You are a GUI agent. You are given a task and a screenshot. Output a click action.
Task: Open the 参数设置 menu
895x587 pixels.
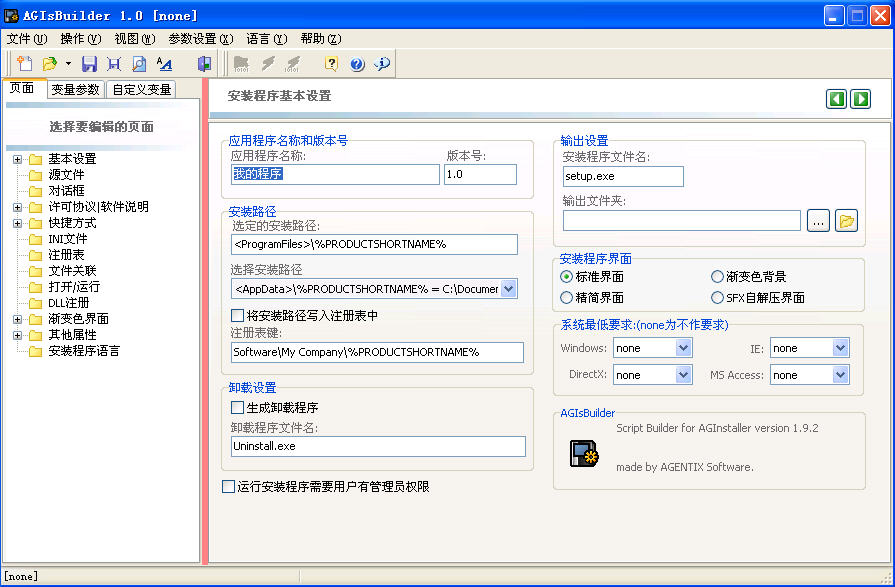(x=200, y=39)
